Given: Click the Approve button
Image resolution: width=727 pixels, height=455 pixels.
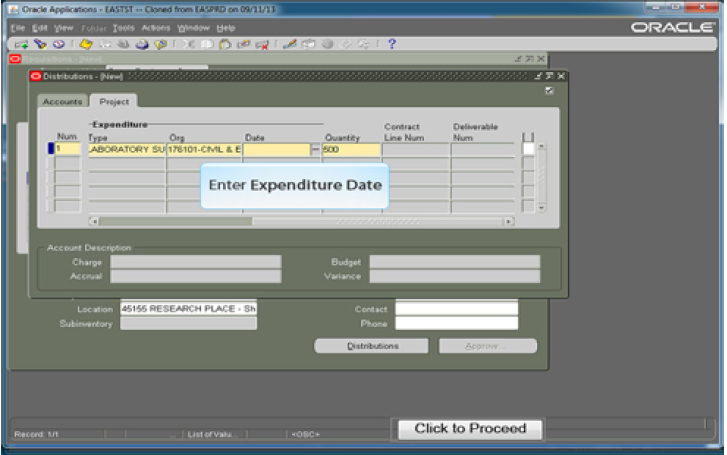Looking at the screenshot, I should pos(488,346).
